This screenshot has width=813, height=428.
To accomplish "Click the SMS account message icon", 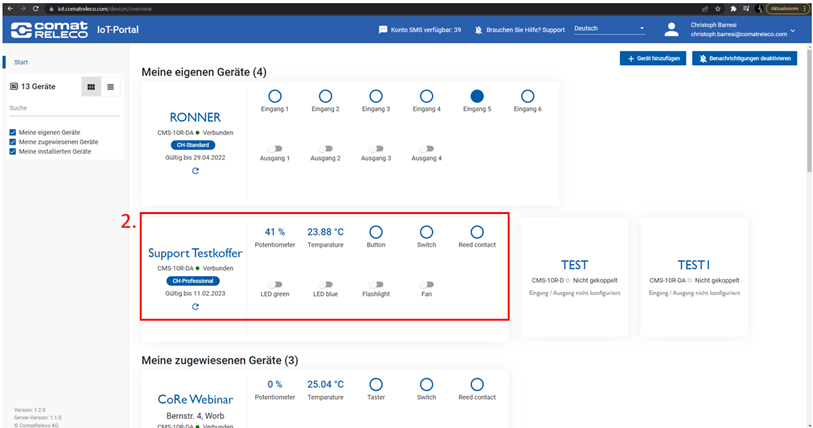I will tap(383, 30).
